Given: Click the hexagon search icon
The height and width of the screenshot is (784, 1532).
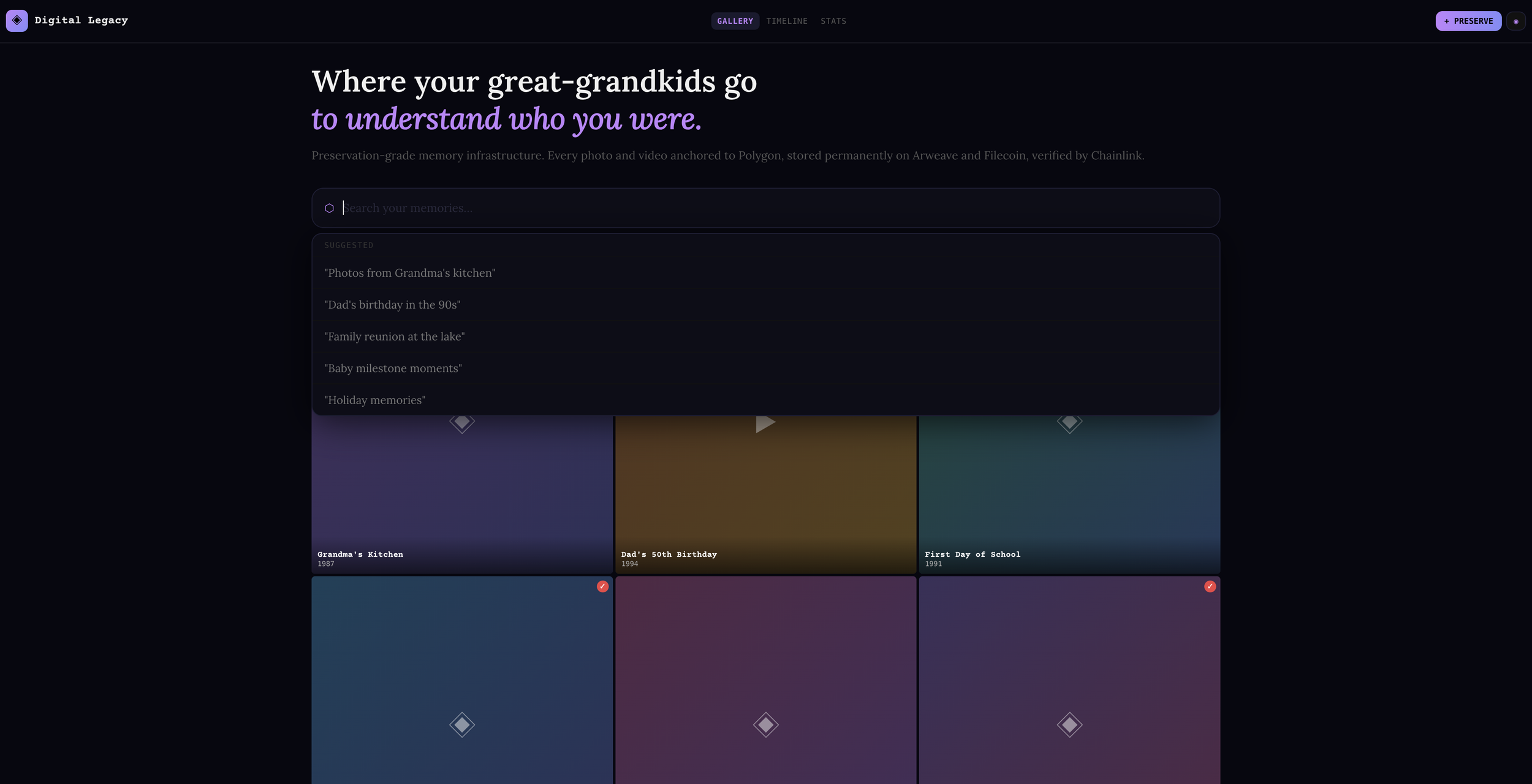Looking at the screenshot, I should point(329,208).
